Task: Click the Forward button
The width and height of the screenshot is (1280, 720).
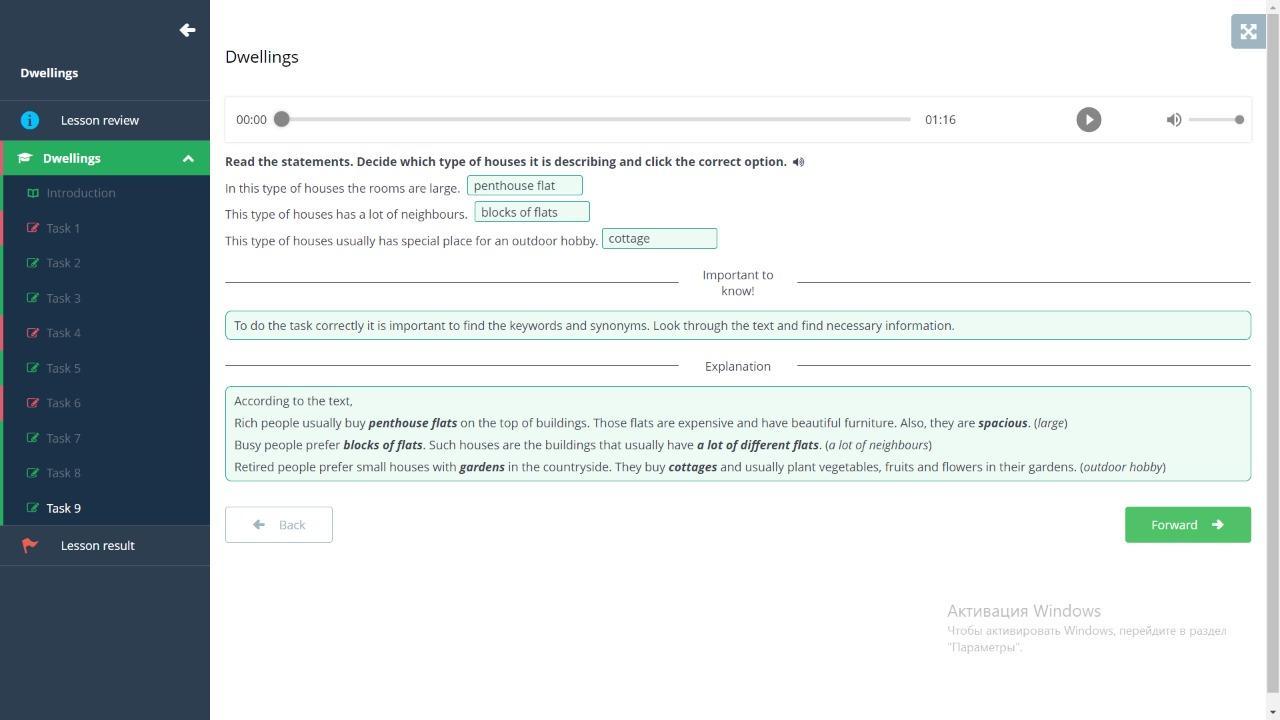Action: [x=1187, y=525]
